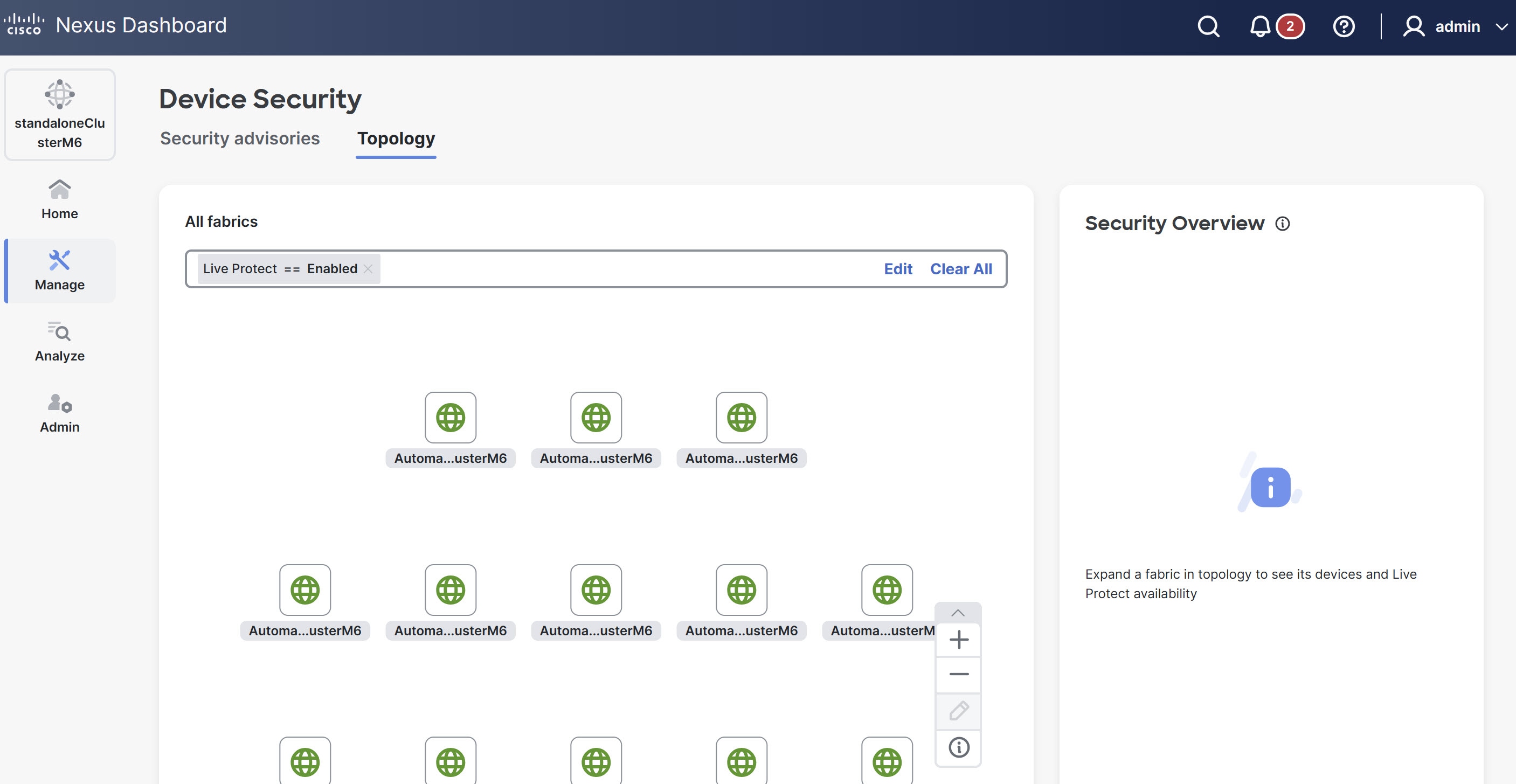Viewport: 1516px width, 784px height.
Task: Open the Home sidebar section
Action: [59, 200]
